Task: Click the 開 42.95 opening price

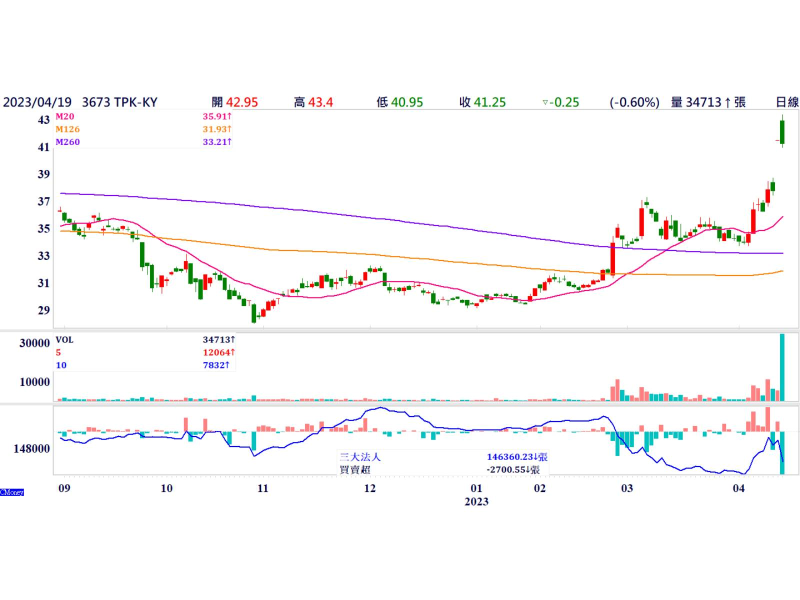Action: click(x=235, y=102)
